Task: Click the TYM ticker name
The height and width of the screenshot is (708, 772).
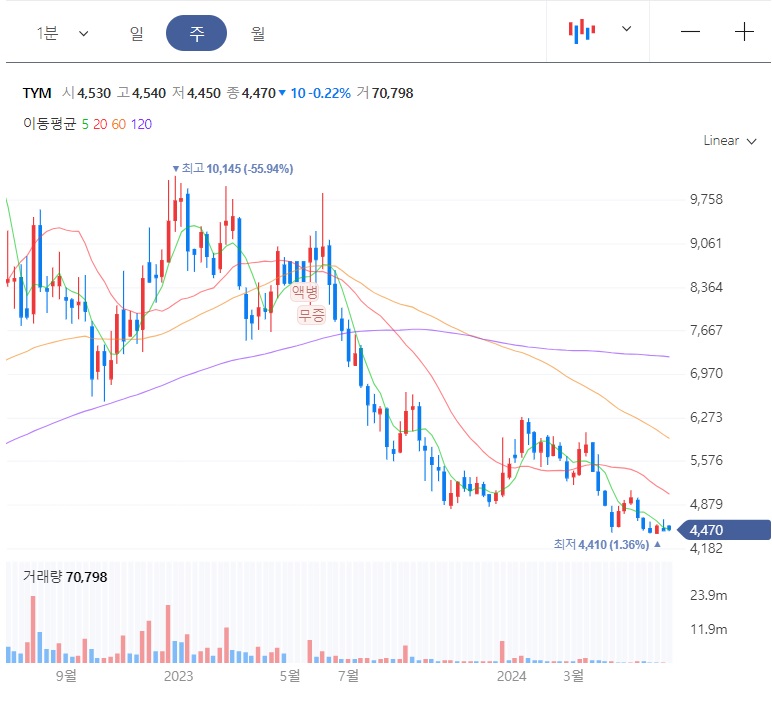Action: [37, 93]
